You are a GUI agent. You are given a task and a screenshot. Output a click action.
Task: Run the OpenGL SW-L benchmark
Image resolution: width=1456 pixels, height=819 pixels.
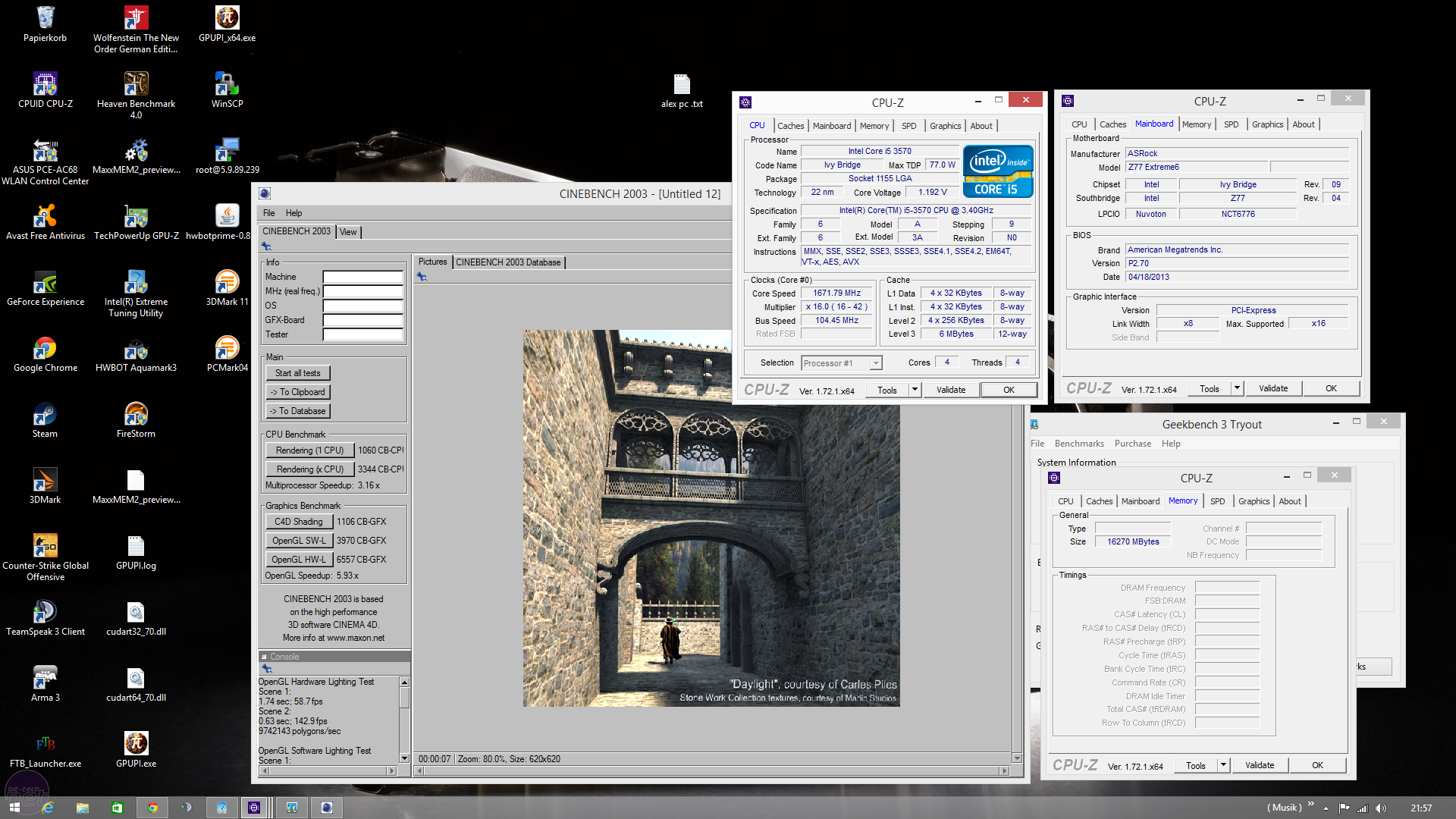point(299,541)
